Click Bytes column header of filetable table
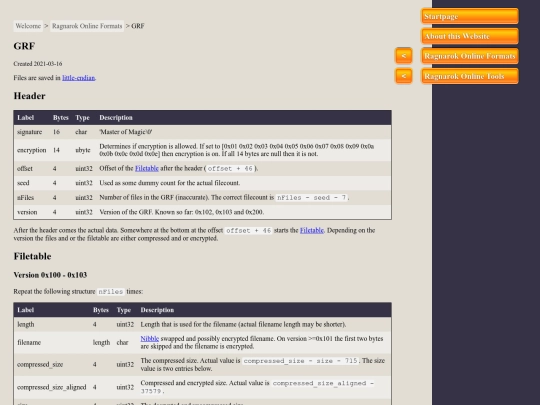 point(101,310)
